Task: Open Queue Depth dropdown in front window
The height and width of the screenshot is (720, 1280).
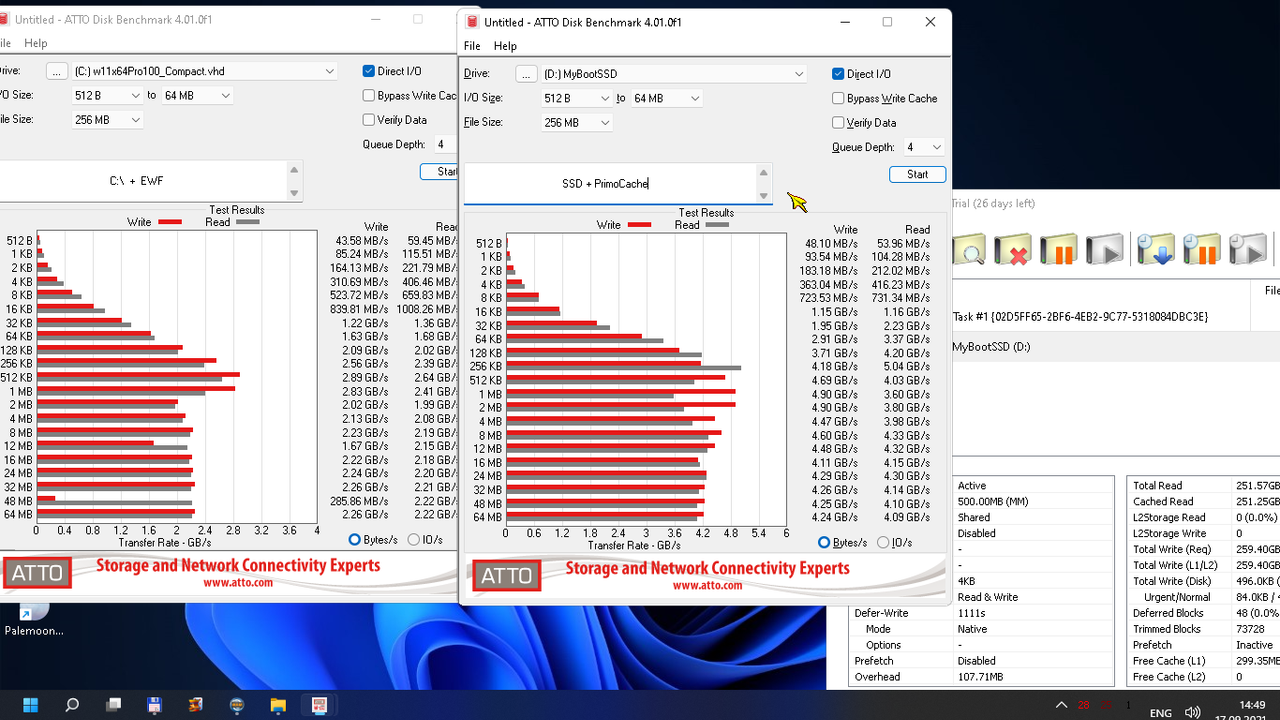Action: coord(923,147)
